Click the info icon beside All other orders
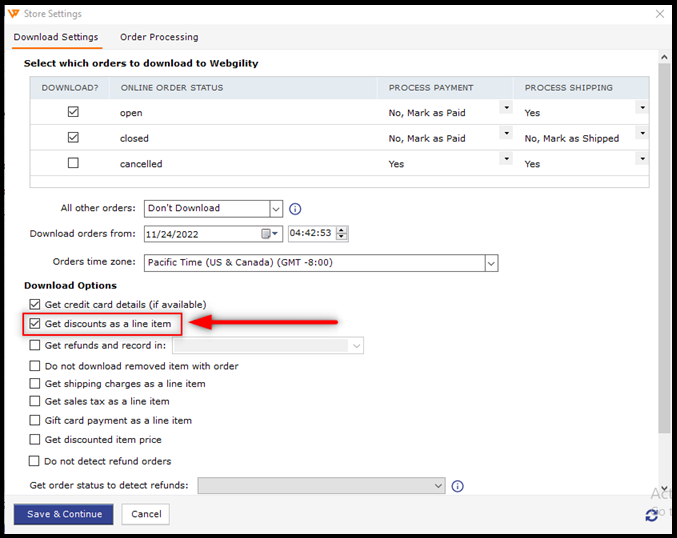 point(295,209)
